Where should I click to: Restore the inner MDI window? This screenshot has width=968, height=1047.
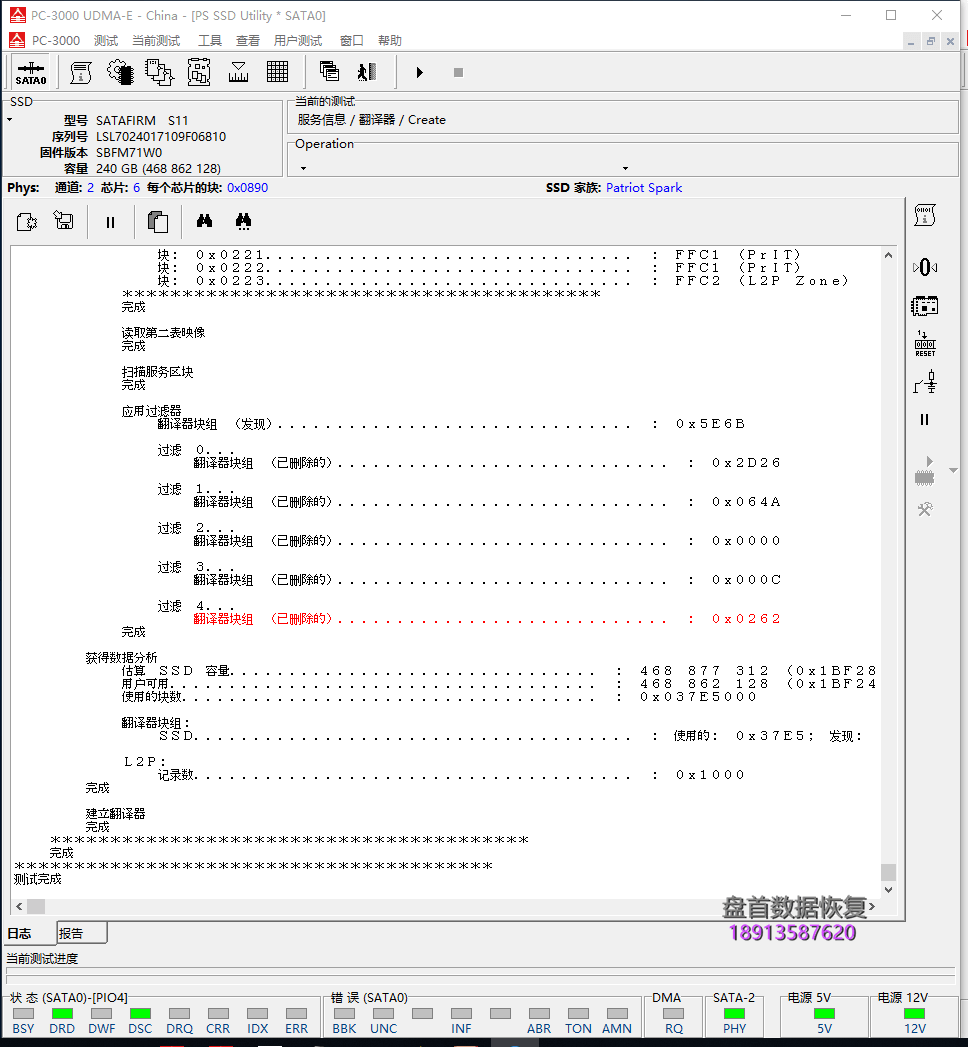coord(931,41)
